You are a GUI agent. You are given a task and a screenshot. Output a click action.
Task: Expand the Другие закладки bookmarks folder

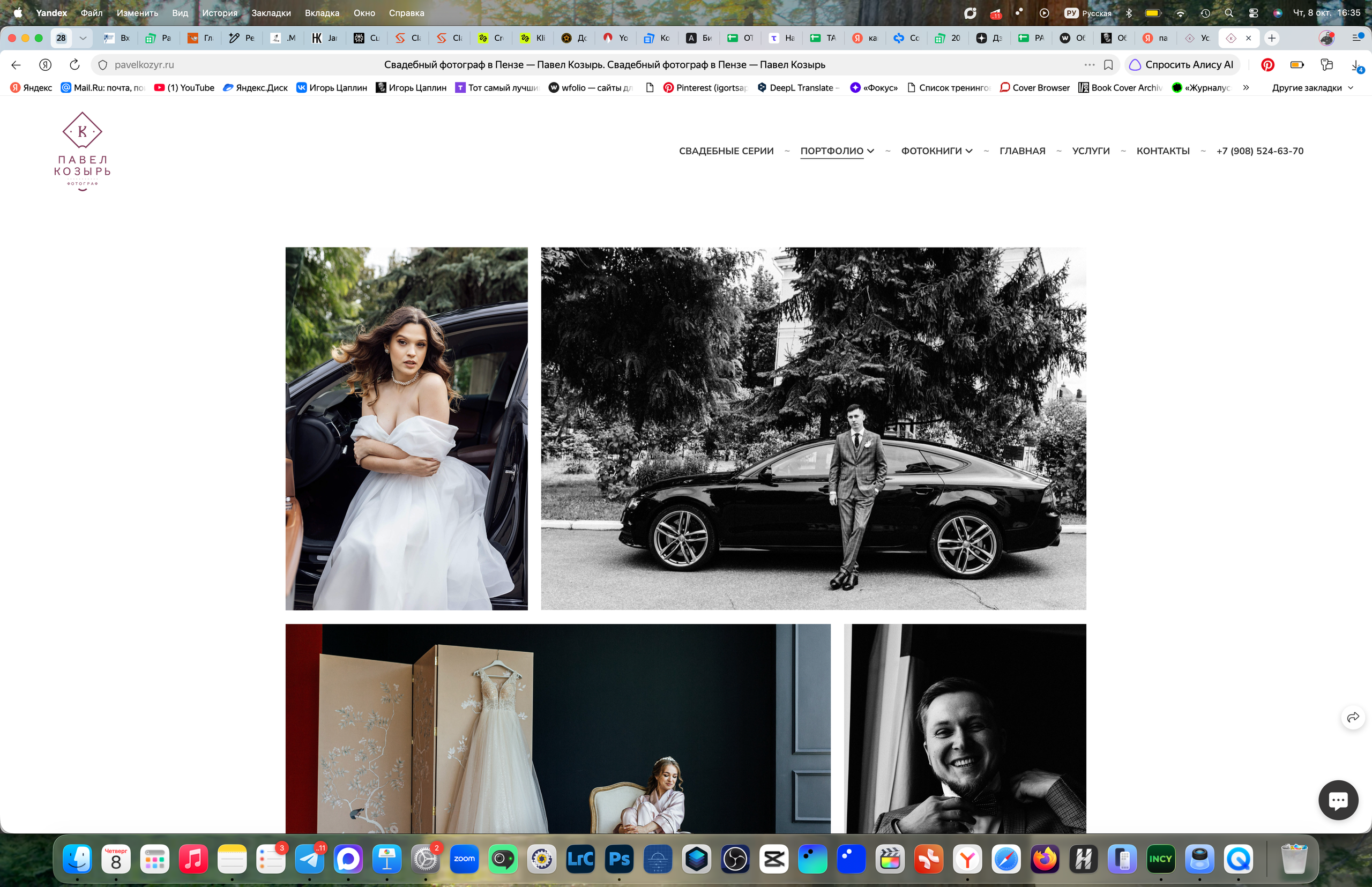[1313, 87]
